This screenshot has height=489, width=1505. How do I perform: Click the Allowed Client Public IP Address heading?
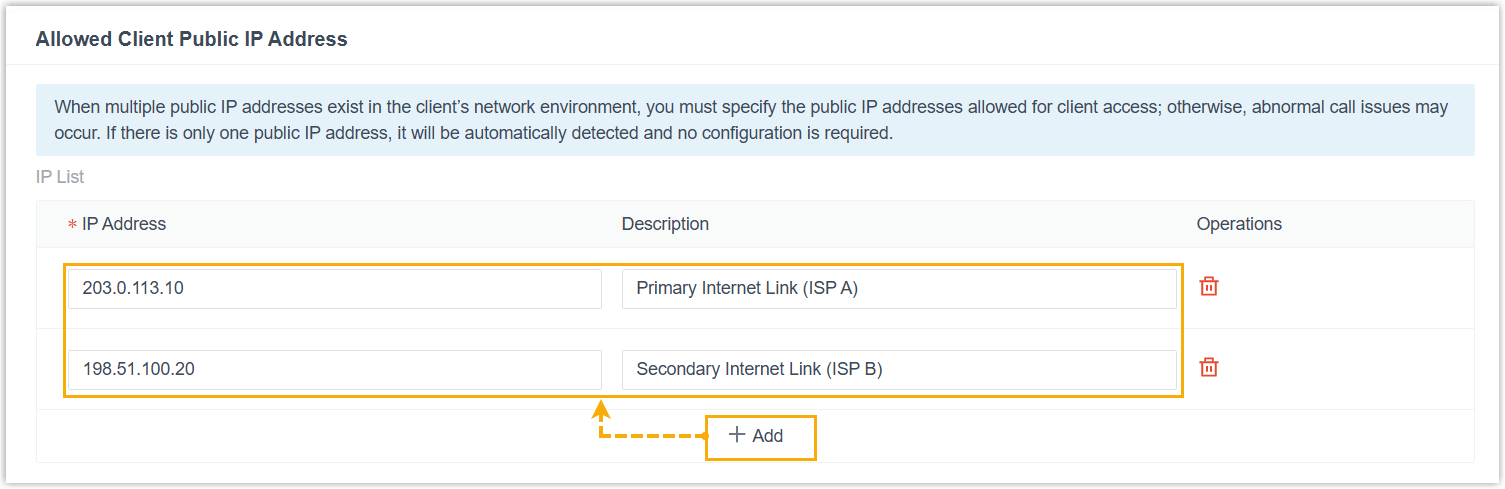pos(192,40)
